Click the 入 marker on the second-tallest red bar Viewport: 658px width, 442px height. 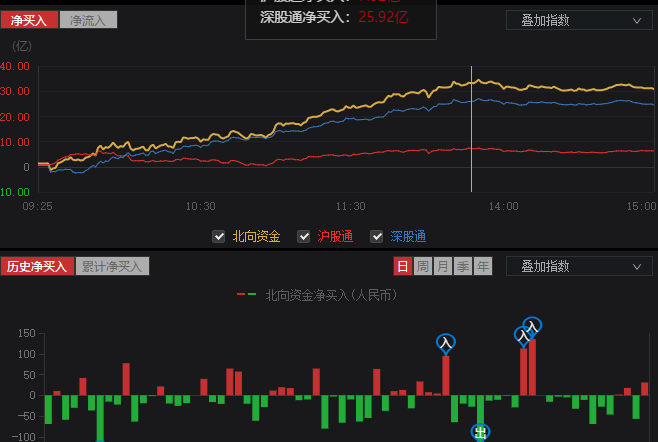tap(522, 336)
